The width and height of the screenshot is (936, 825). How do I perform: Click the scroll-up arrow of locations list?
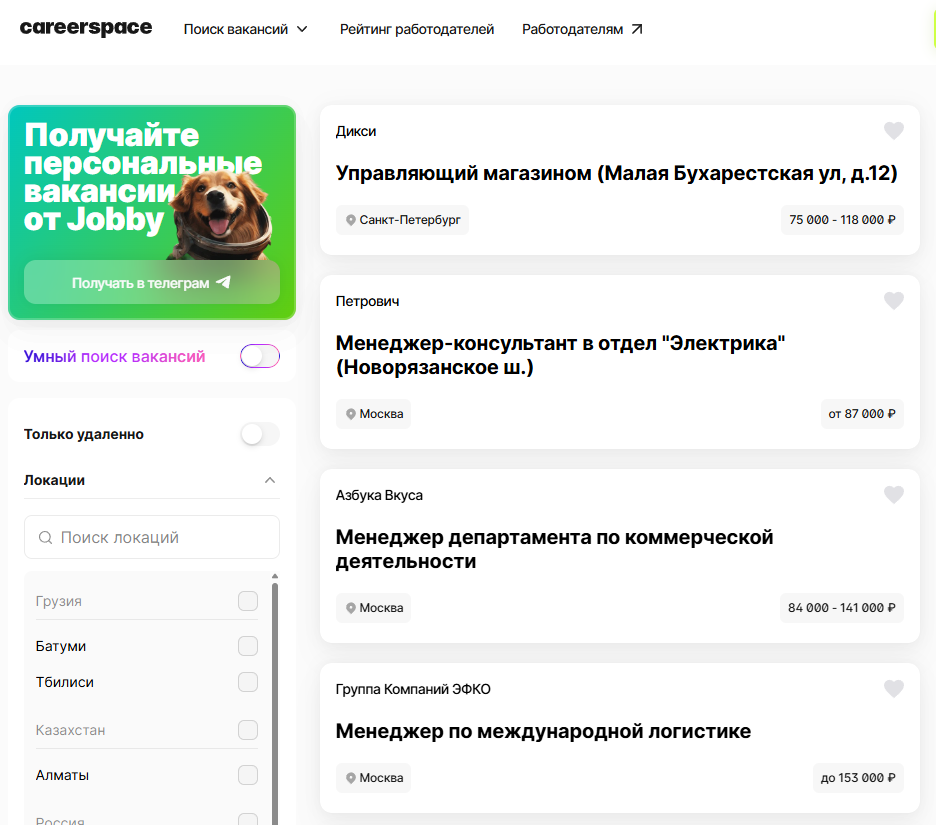tap(275, 577)
